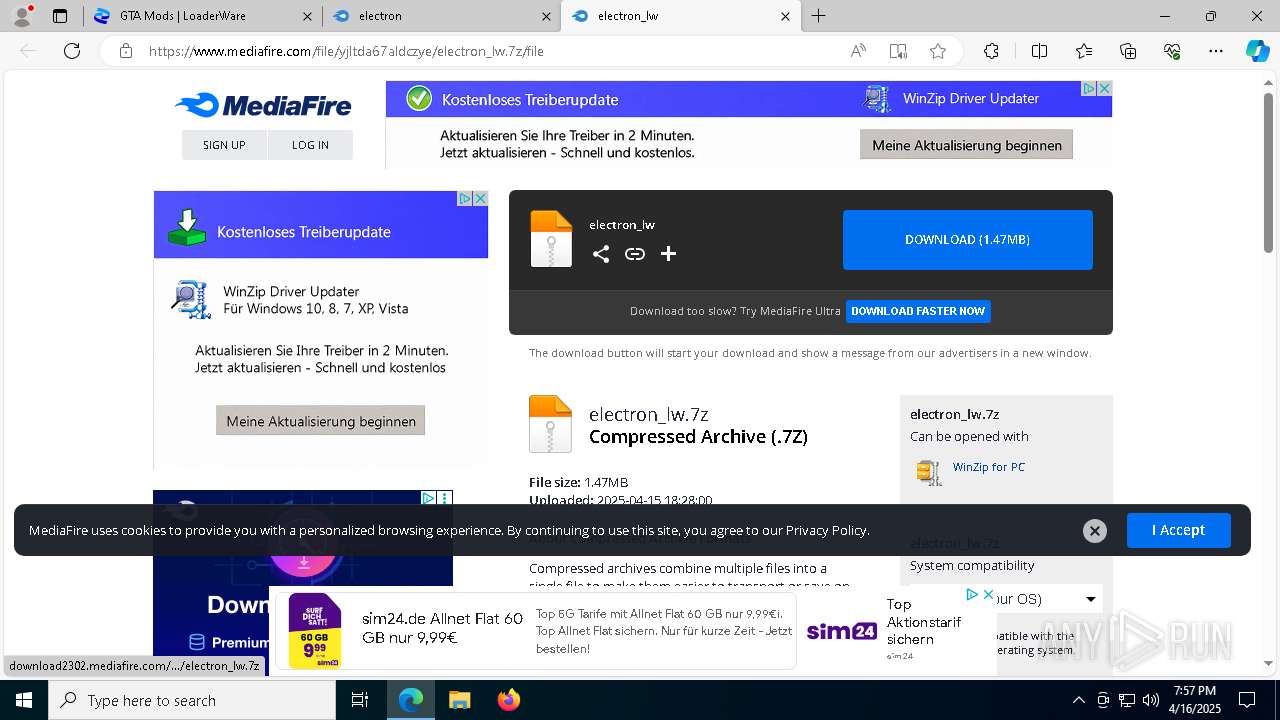Dismiss the cookie notice with X
1280x720 pixels.
(1095, 531)
